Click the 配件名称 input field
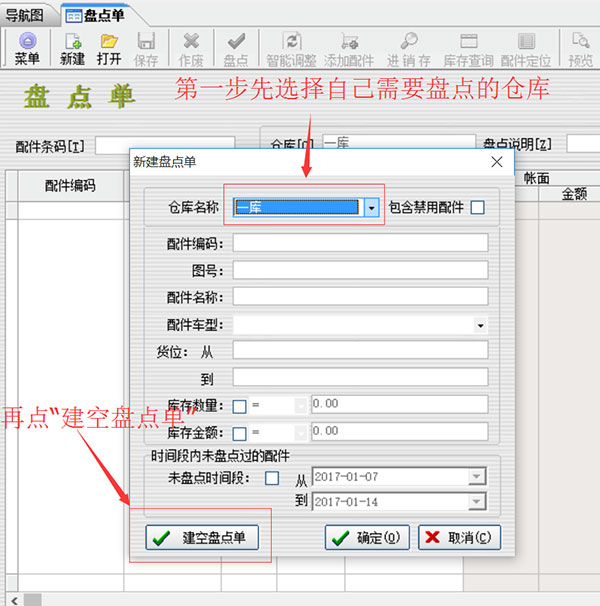The width and height of the screenshot is (600, 606). [360, 297]
